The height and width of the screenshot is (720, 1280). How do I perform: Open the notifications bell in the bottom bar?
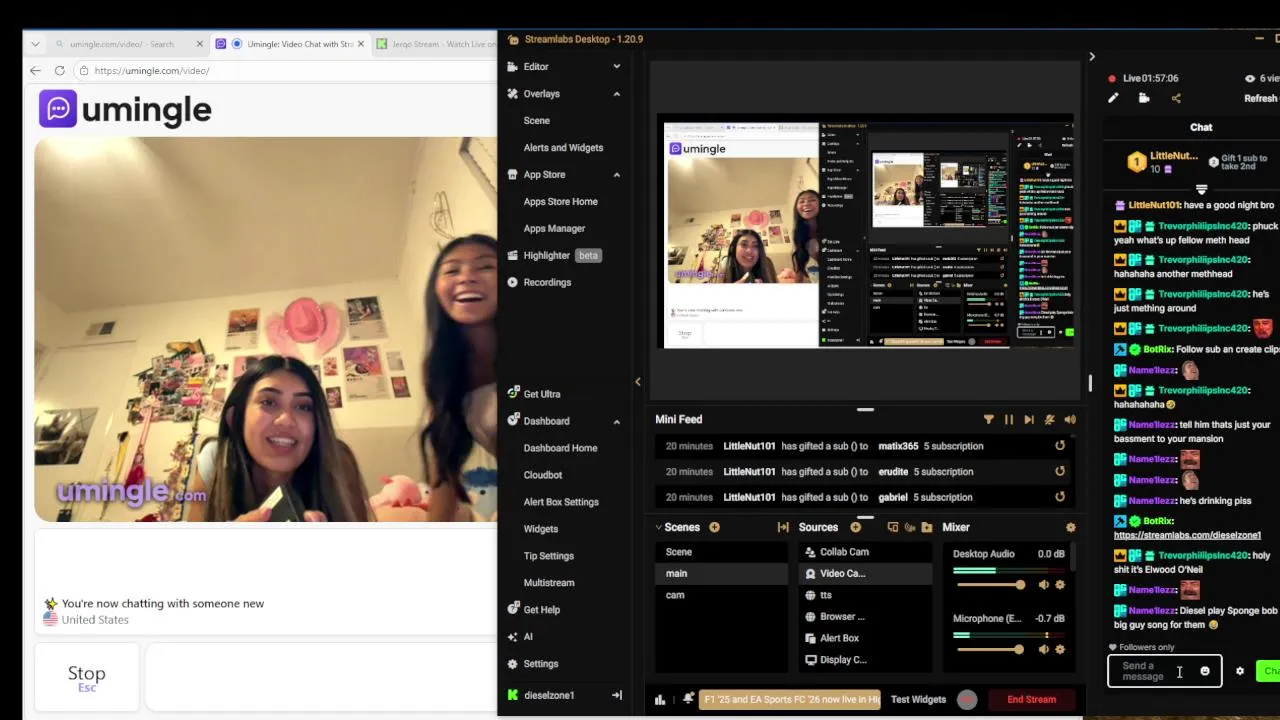click(x=688, y=699)
